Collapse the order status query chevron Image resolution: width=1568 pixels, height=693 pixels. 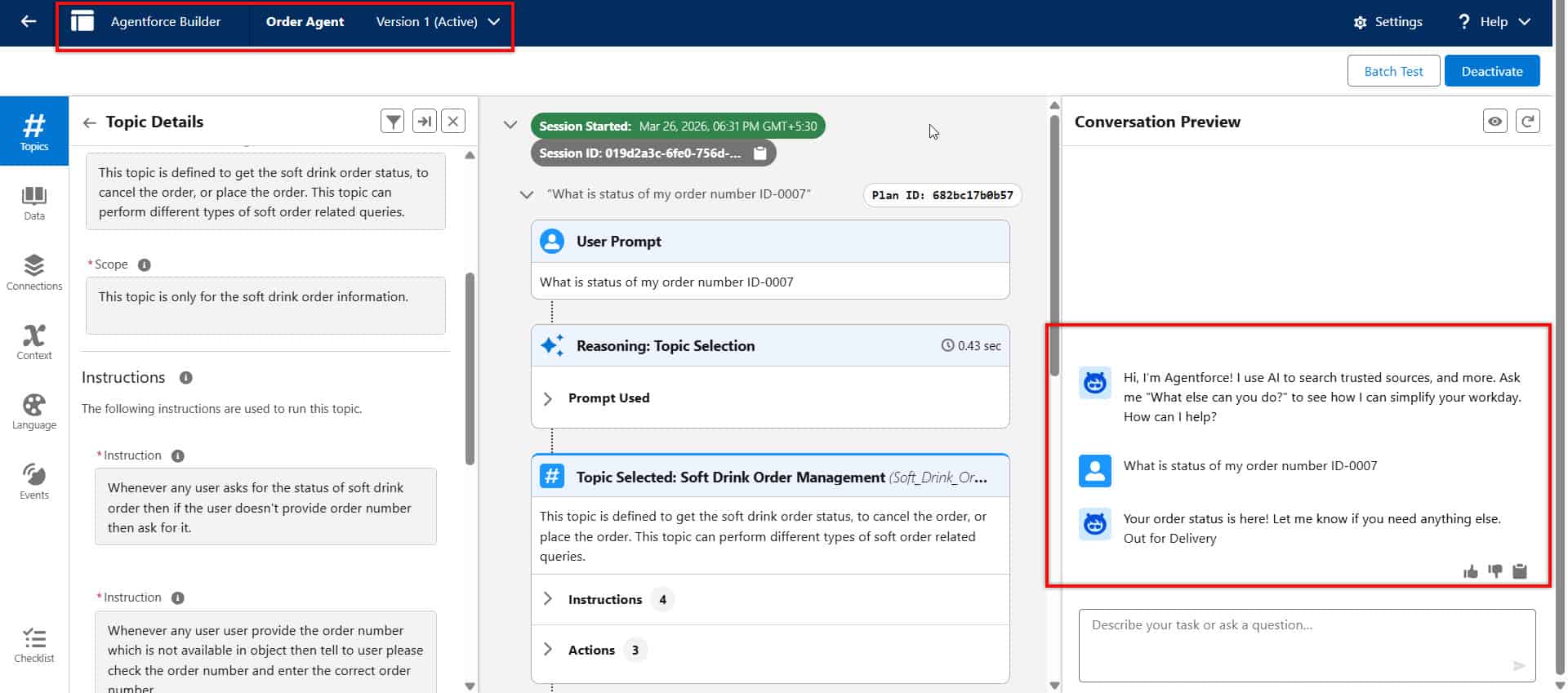point(527,194)
